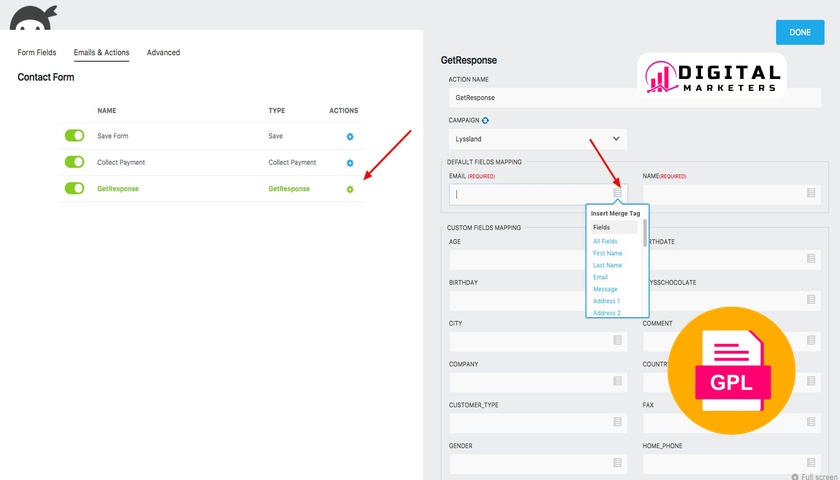Click into the Email required input
Screen dimensions: 840x480
pos(538,194)
